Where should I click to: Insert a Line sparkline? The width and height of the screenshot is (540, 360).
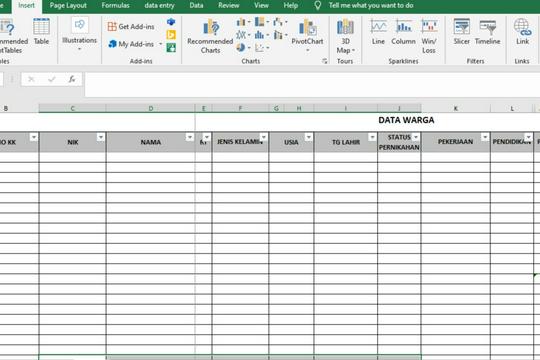[378, 32]
